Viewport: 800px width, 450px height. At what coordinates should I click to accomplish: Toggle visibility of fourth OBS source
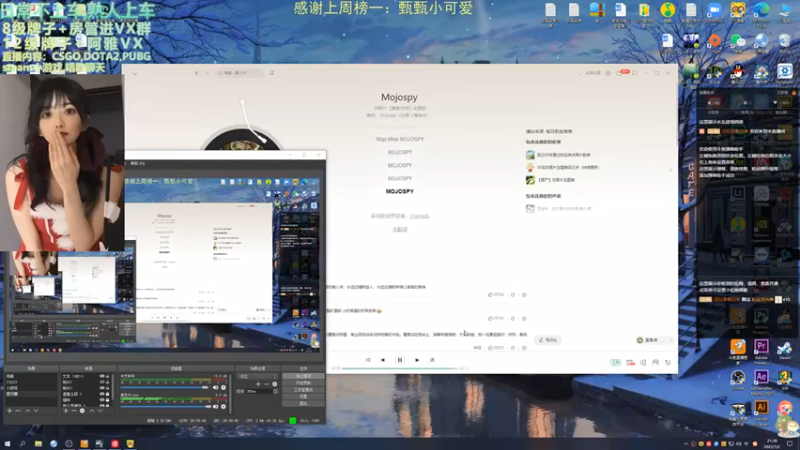pyautogui.click(x=102, y=394)
